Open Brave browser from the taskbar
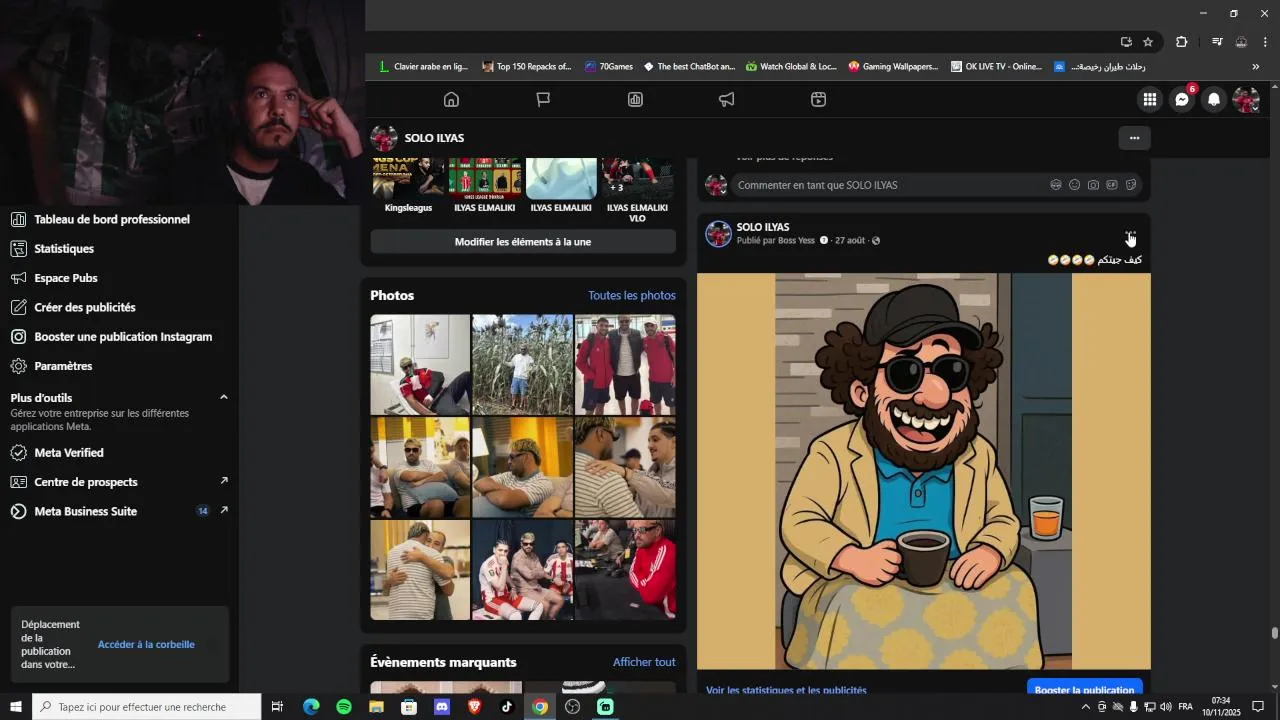The width and height of the screenshot is (1280, 720). tap(474, 707)
